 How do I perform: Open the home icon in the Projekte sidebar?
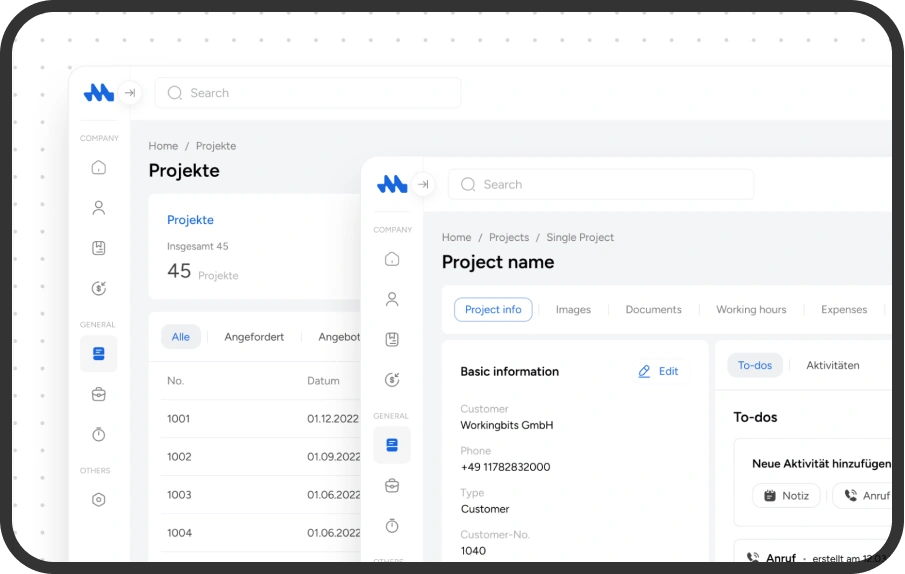tap(98, 167)
